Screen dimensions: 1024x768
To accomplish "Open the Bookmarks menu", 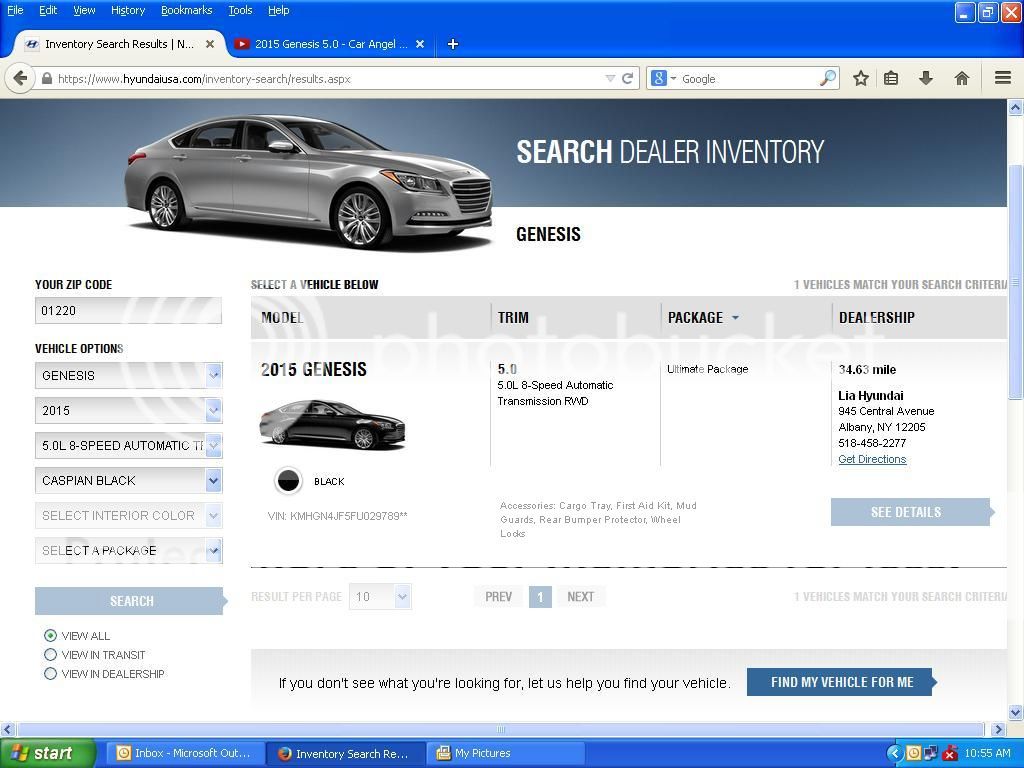I will point(186,10).
